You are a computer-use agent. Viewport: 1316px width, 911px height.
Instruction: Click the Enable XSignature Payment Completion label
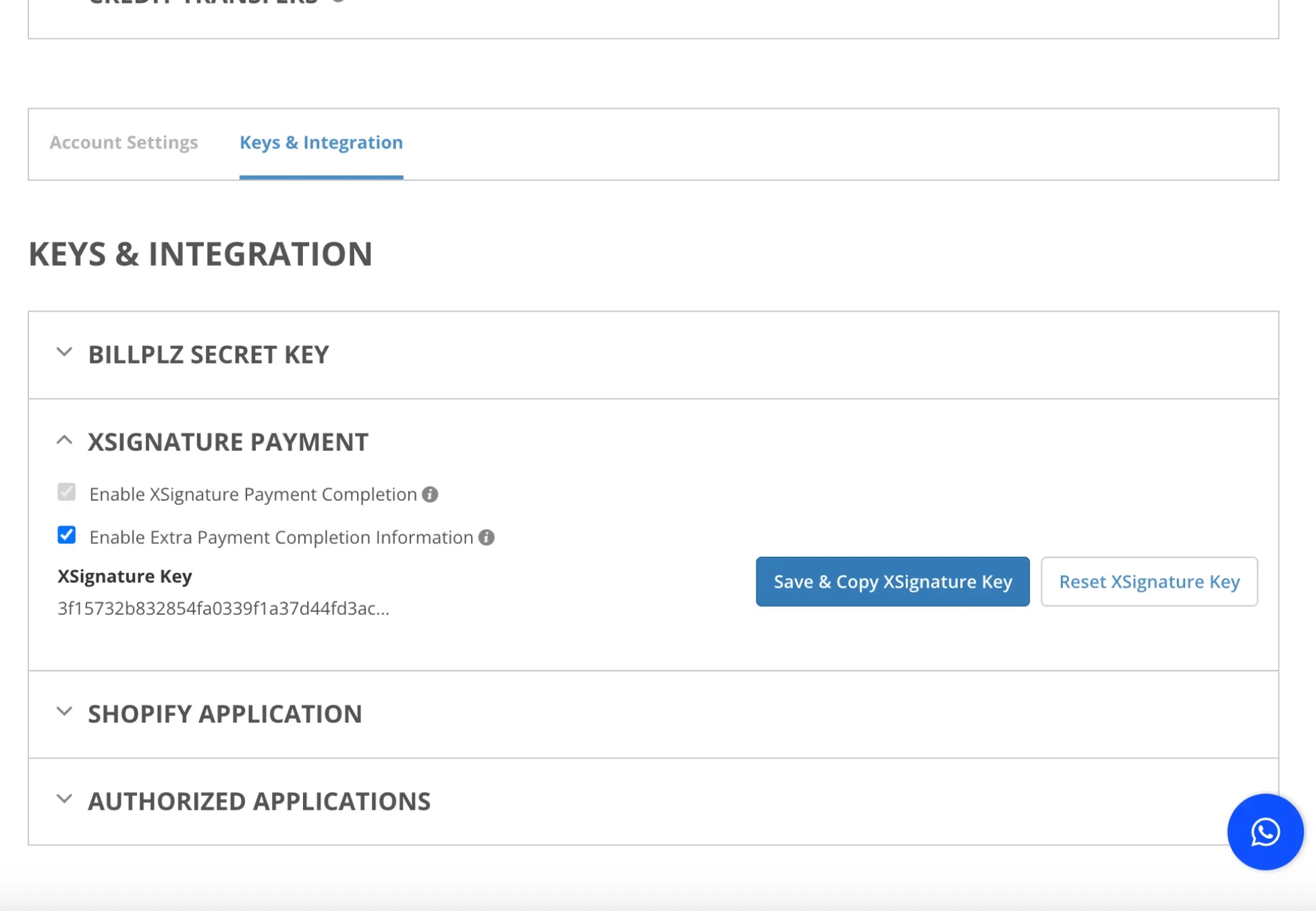(253, 495)
